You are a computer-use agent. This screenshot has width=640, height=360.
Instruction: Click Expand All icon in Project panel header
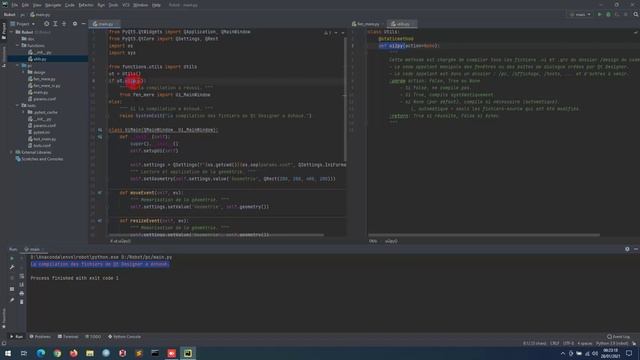(55, 24)
